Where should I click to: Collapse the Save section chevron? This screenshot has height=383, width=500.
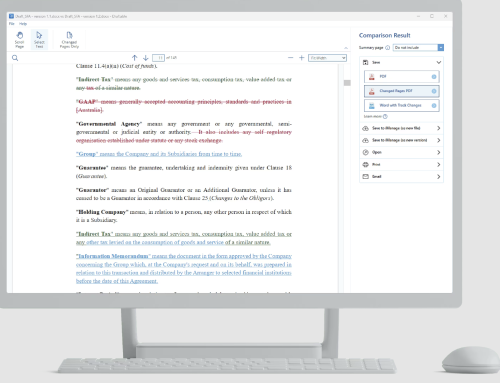[439, 62]
